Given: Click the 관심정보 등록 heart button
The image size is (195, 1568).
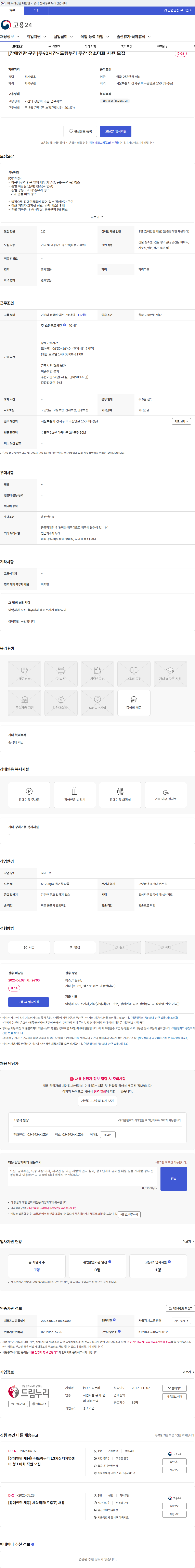Looking at the screenshot, I should coord(80,132).
